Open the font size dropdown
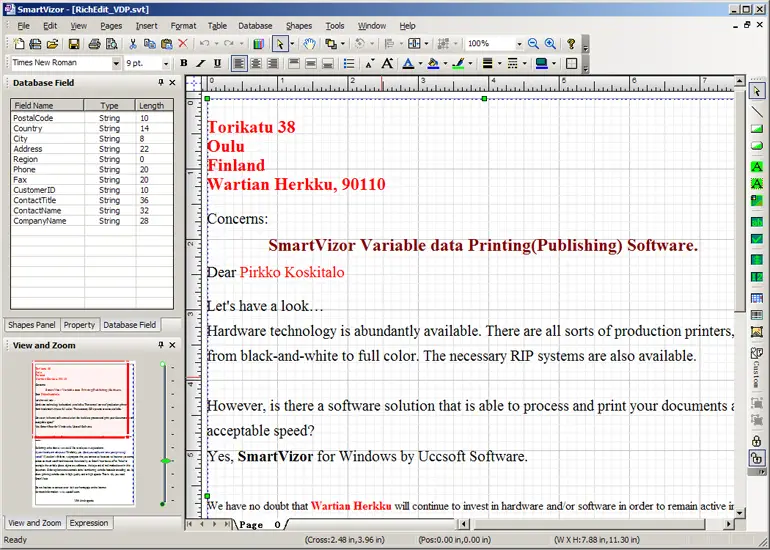 click(x=166, y=63)
